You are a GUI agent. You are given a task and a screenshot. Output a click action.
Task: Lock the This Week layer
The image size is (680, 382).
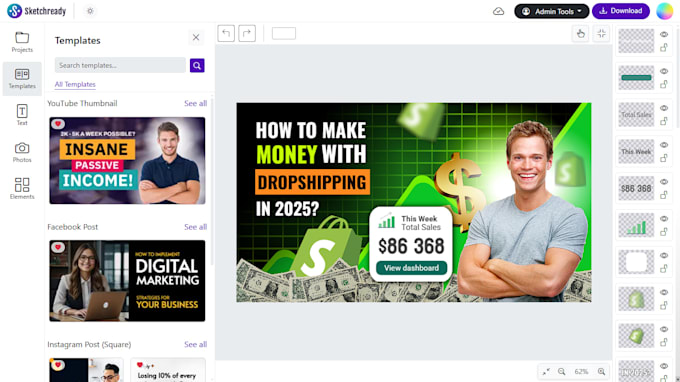664,158
